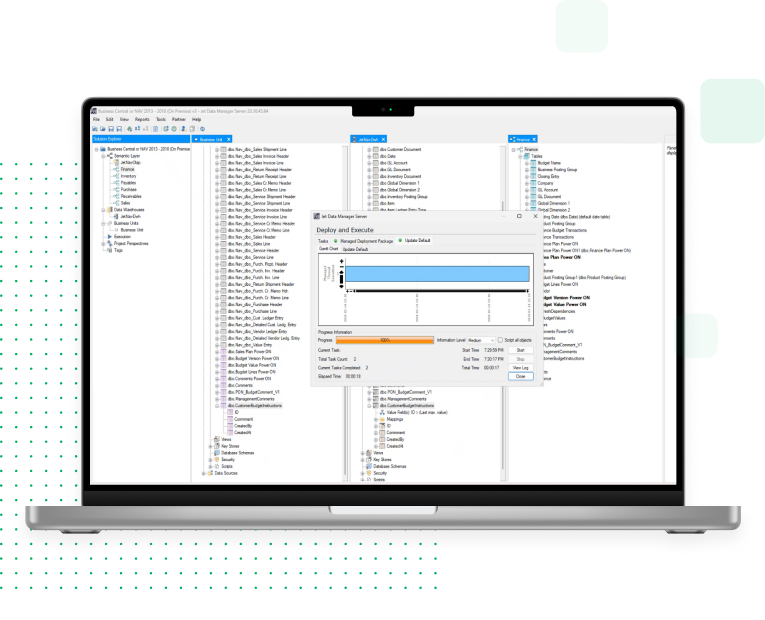Image resolution: width=765 pixels, height=620 pixels.
Task: Expand the dbo.Nav_dbo_Sales Invoice Header table node
Action: (x=215, y=157)
